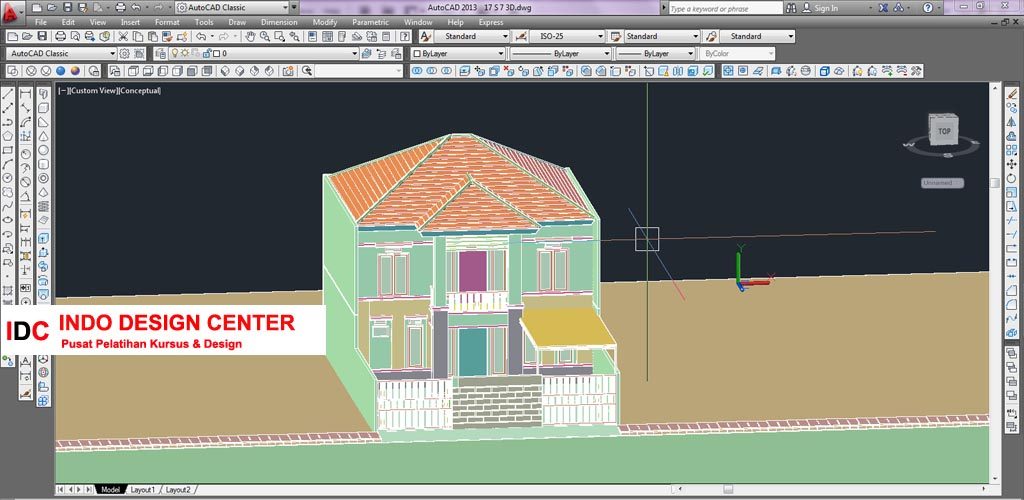
Task: Open the table style Standard dropdown
Action: (662, 37)
